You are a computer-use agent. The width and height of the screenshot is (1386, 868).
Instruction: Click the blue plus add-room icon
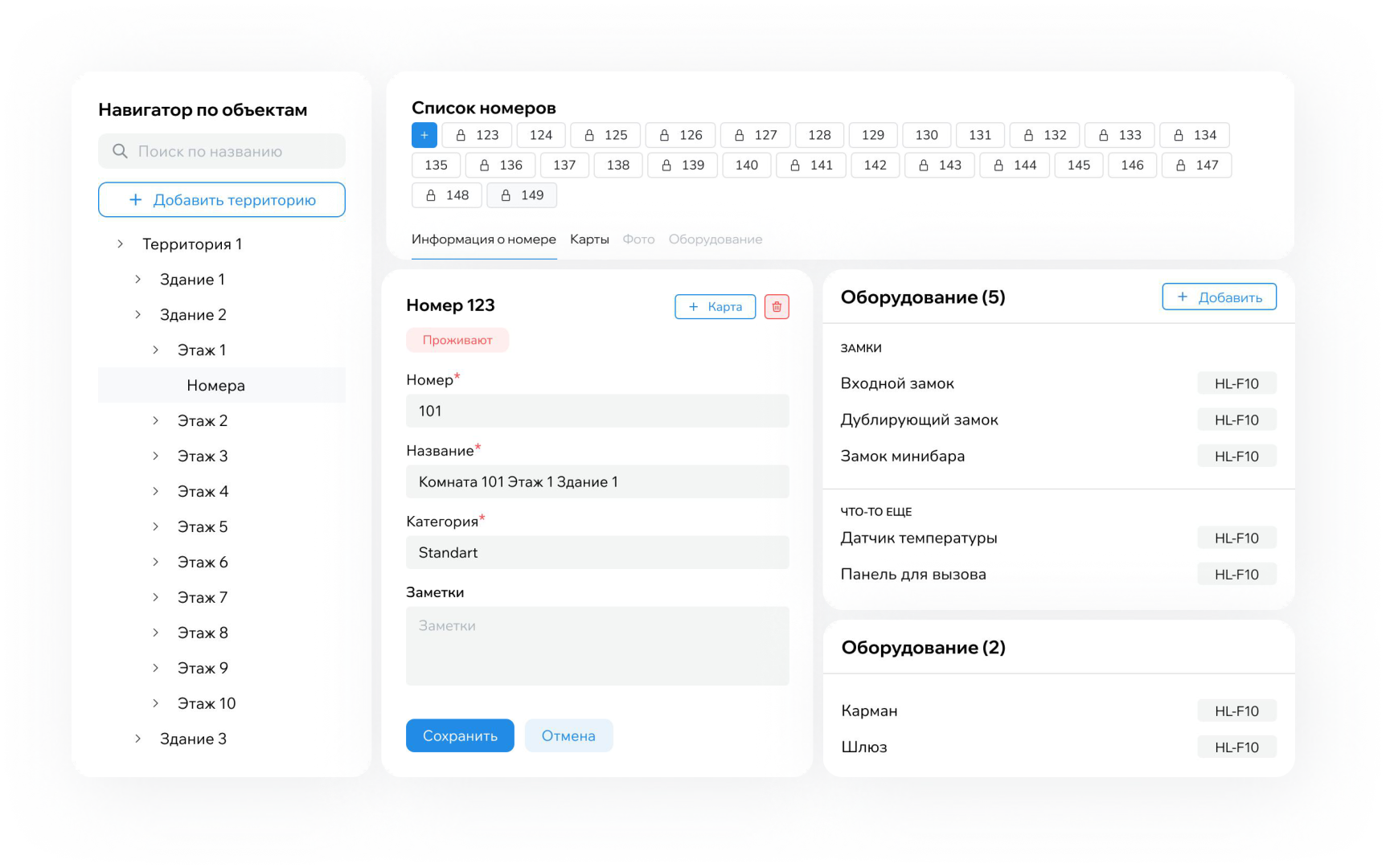(424, 135)
